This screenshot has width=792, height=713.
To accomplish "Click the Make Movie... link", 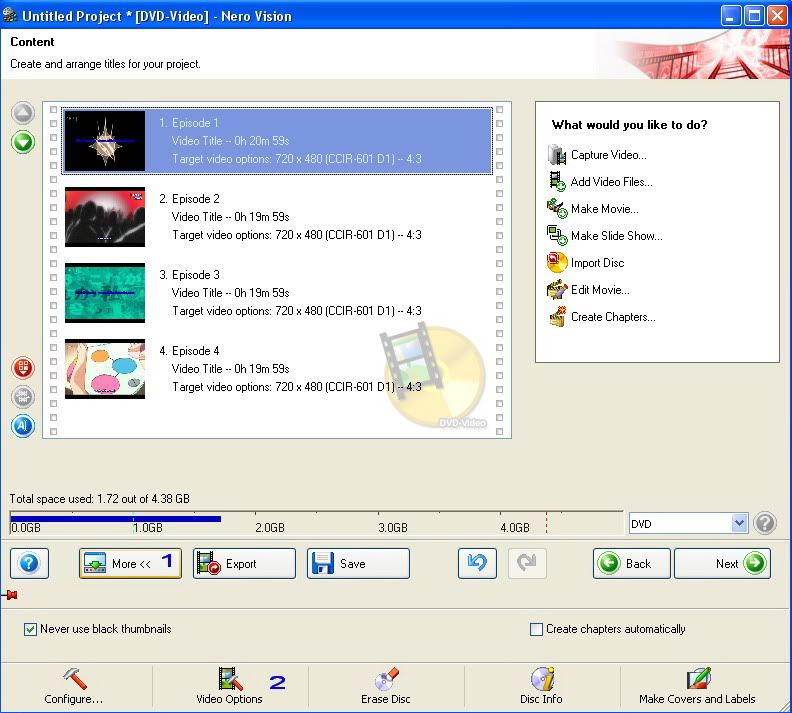I will (605, 209).
